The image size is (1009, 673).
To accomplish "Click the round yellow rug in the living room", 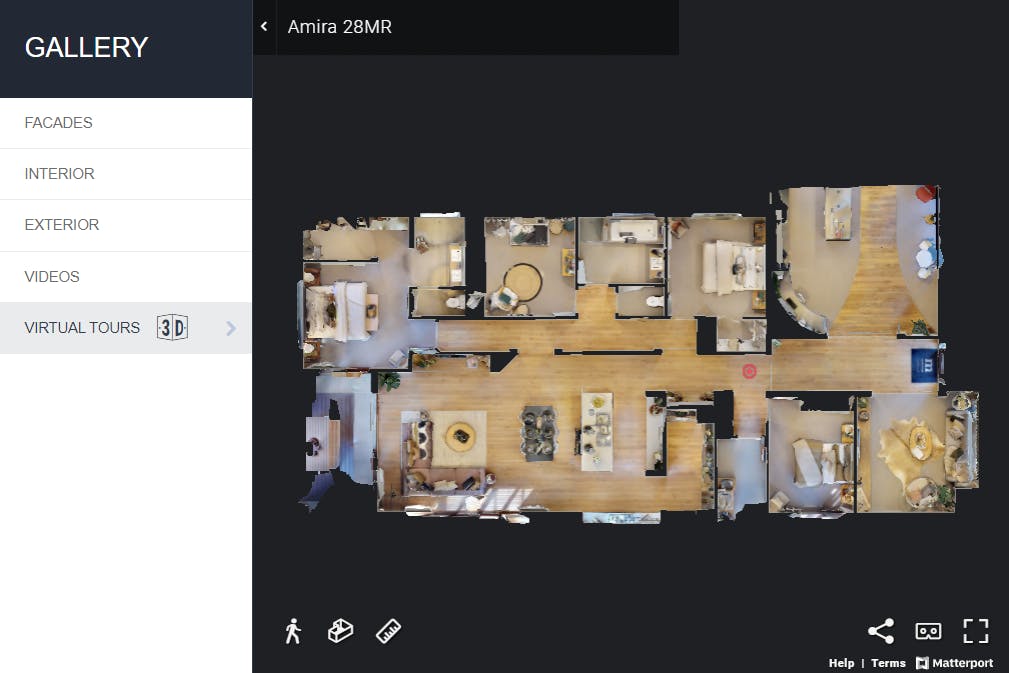I will pyautogui.click(x=460, y=434).
